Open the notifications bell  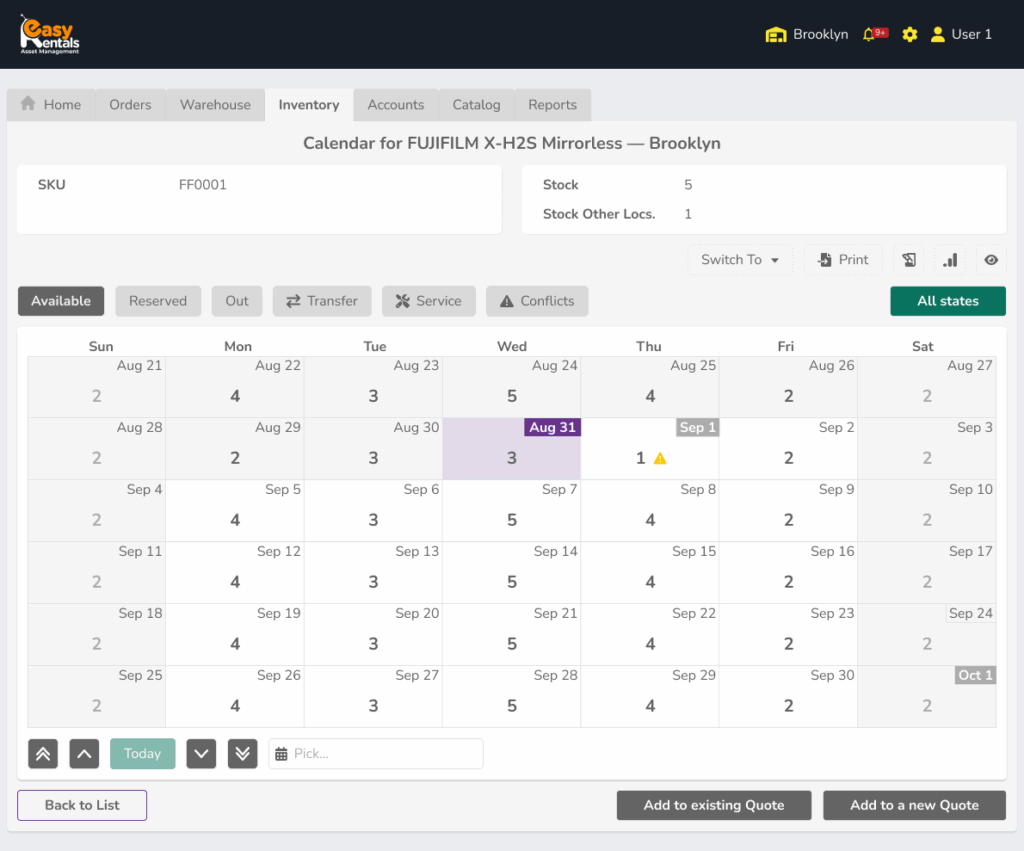874,34
